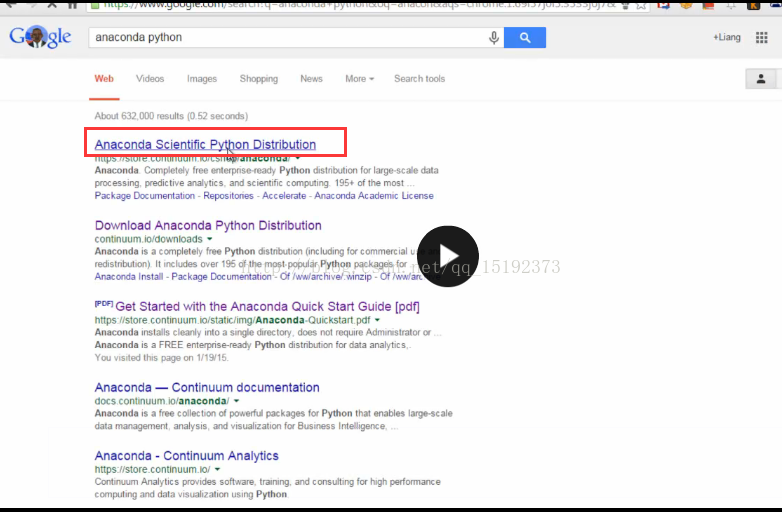782x512 pixels.
Task: Switch to the Images tab
Action: [x=201, y=79]
